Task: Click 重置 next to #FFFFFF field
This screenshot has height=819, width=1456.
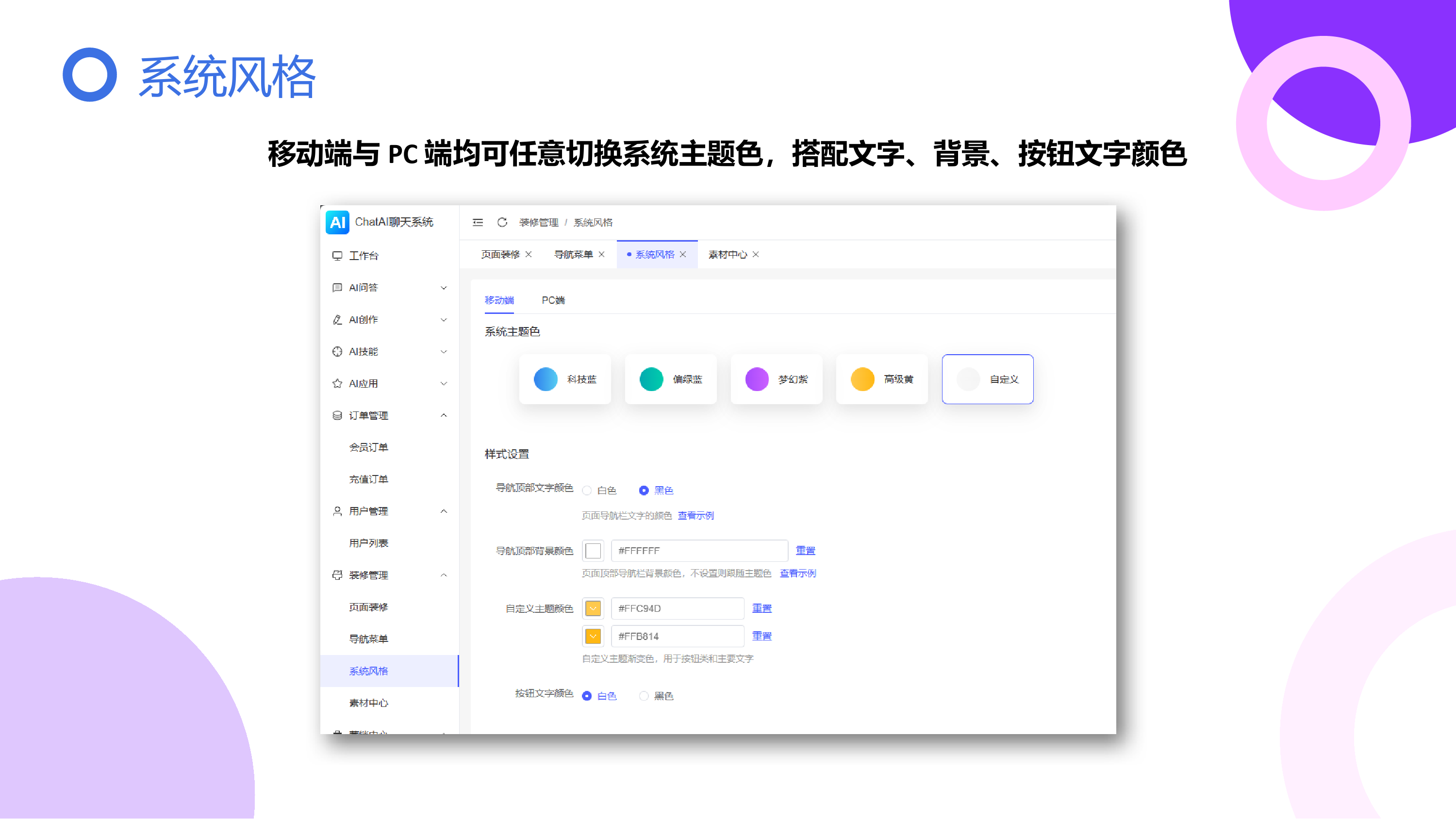Action: click(805, 551)
